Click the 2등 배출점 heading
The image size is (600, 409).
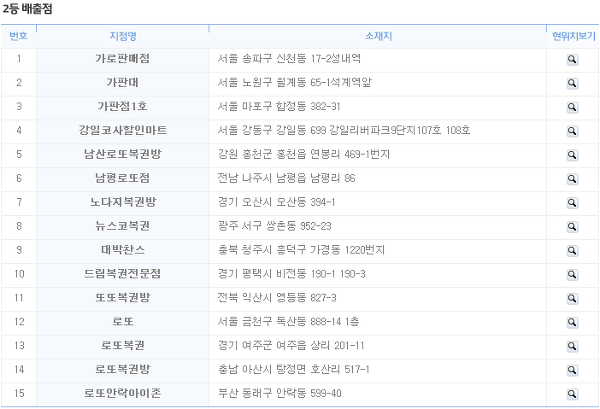27,9
